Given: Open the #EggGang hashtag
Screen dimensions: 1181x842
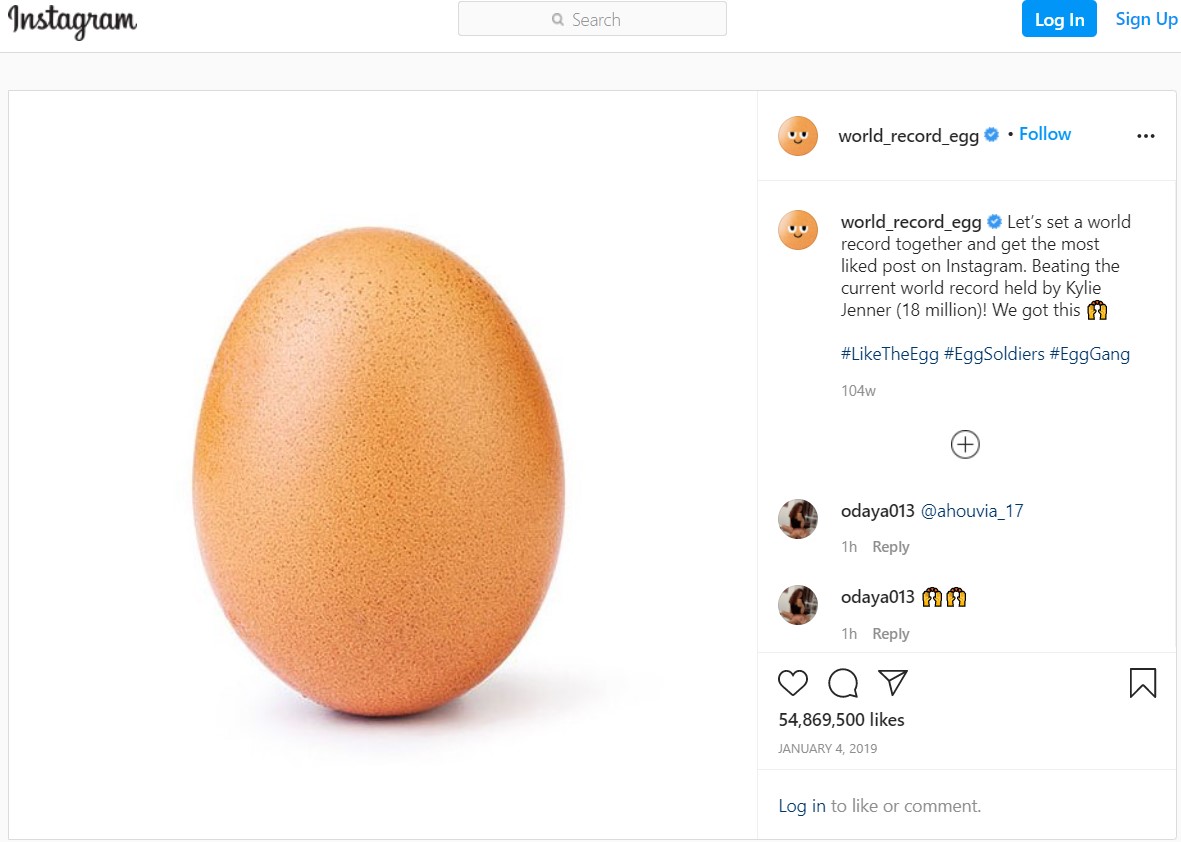Looking at the screenshot, I should point(1089,354).
